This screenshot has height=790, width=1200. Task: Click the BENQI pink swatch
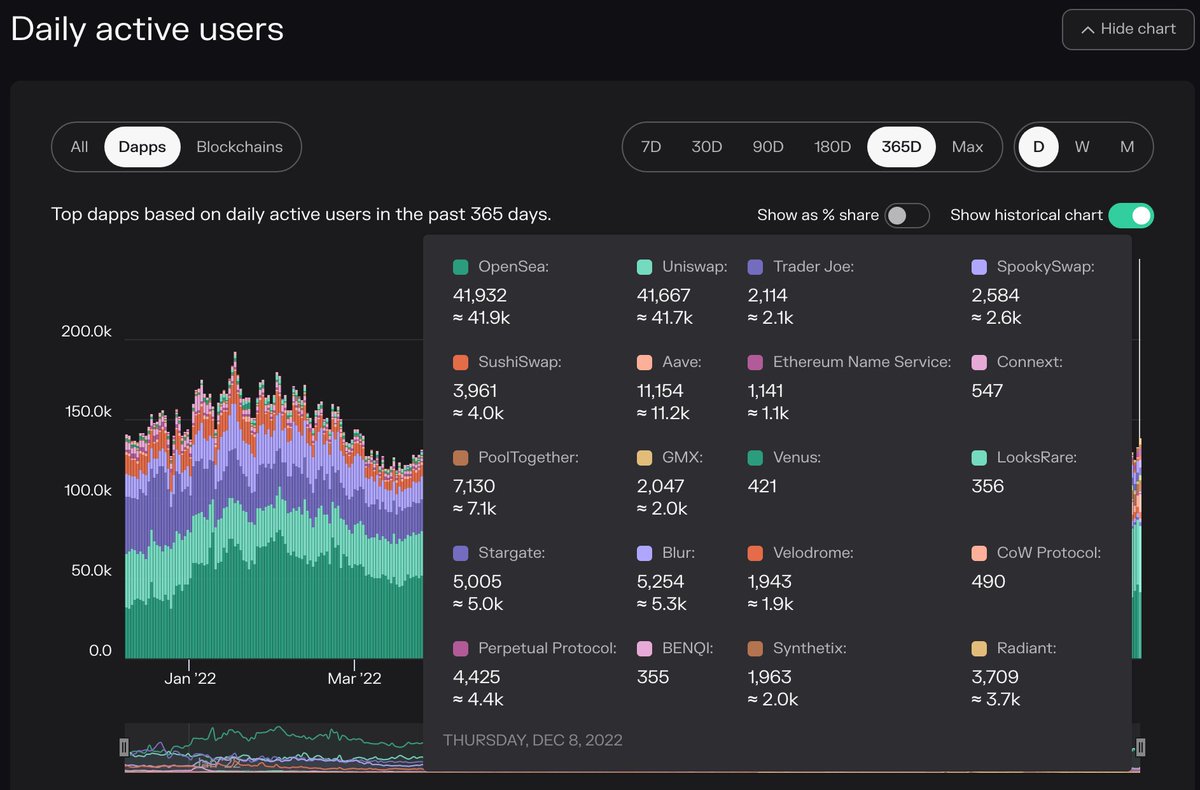coord(644,648)
